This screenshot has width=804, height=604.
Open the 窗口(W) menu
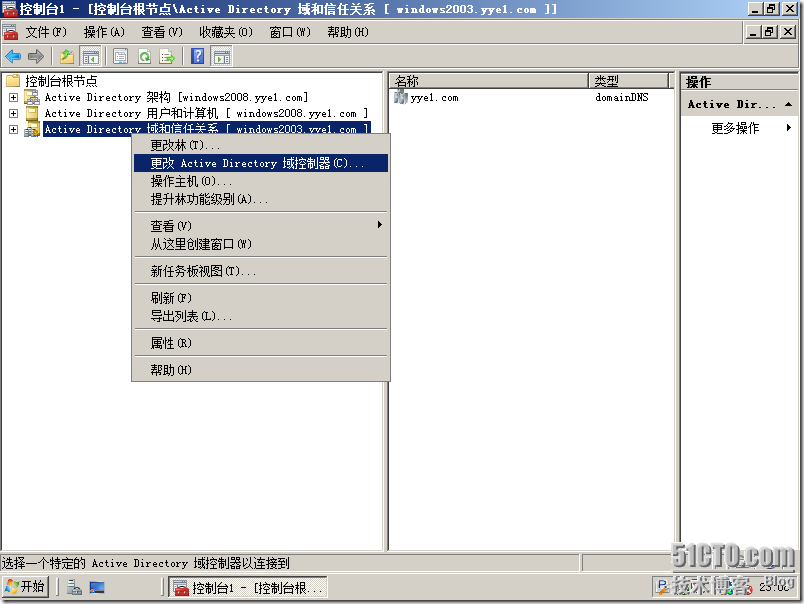point(290,32)
